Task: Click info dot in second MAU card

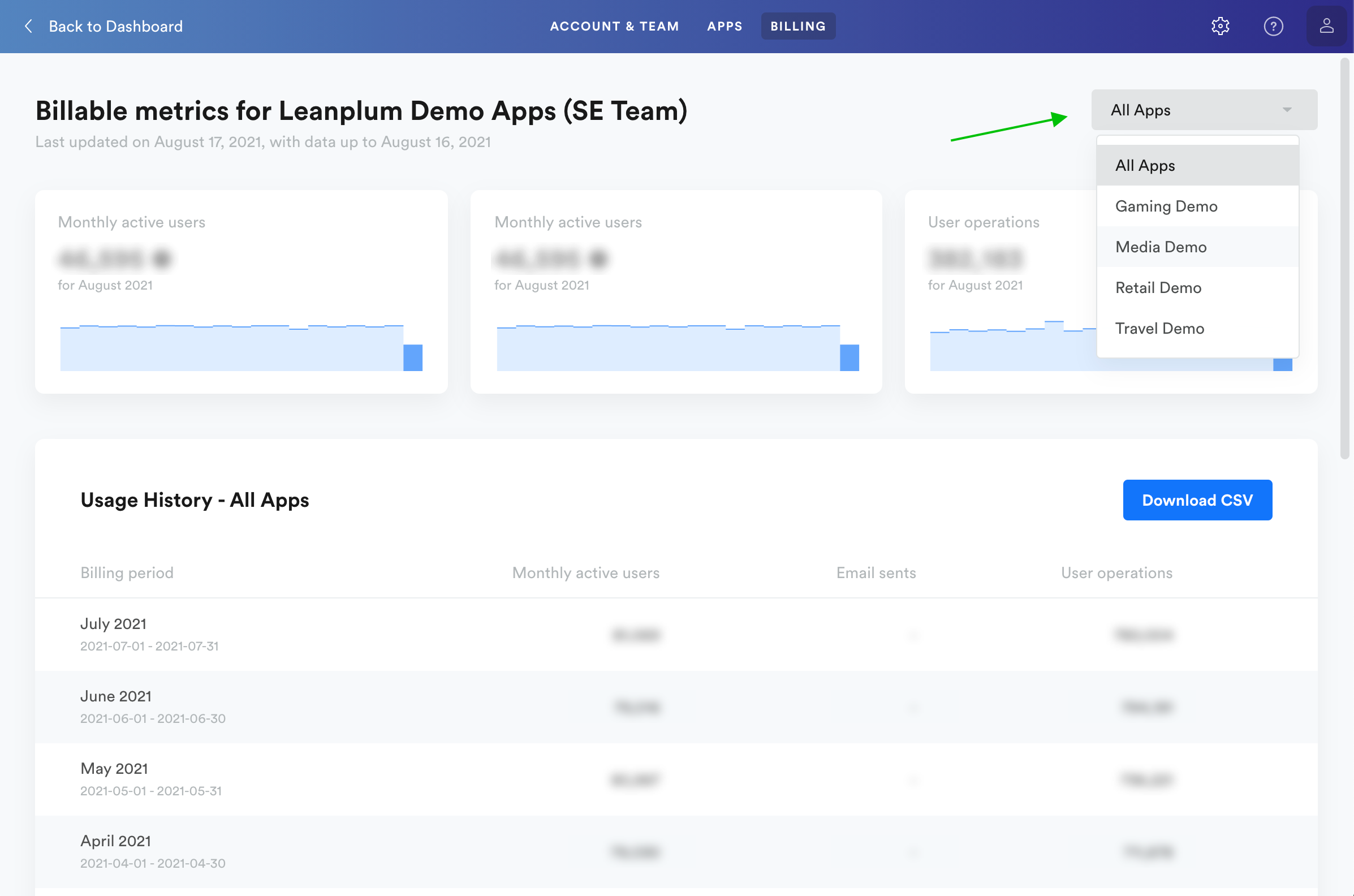Action: click(x=598, y=259)
